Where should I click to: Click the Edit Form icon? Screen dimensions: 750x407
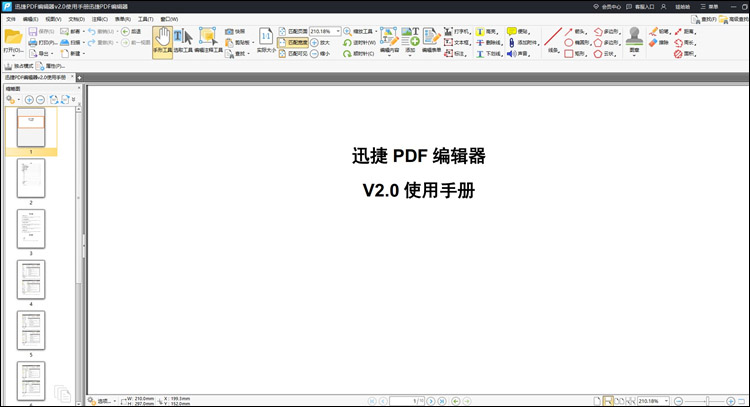(x=431, y=37)
